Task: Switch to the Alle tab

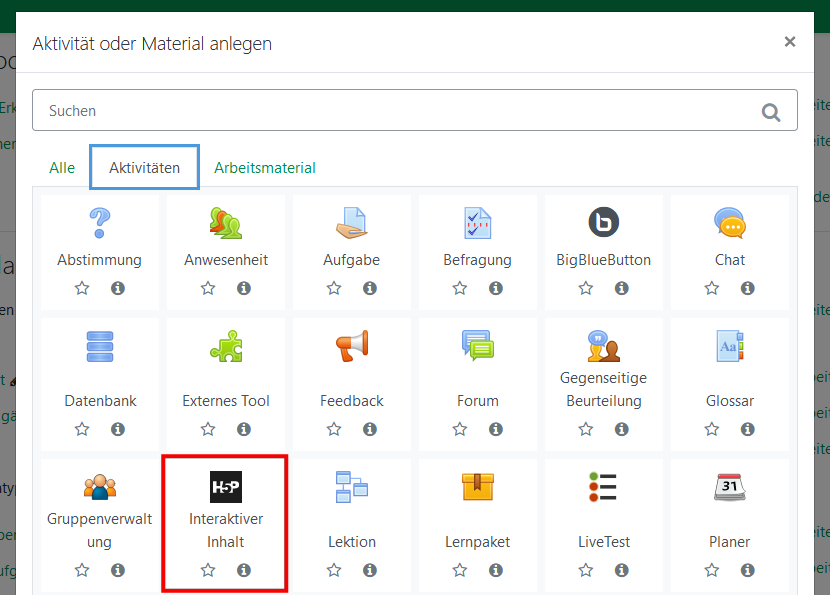Action: [x=62, y=168]
